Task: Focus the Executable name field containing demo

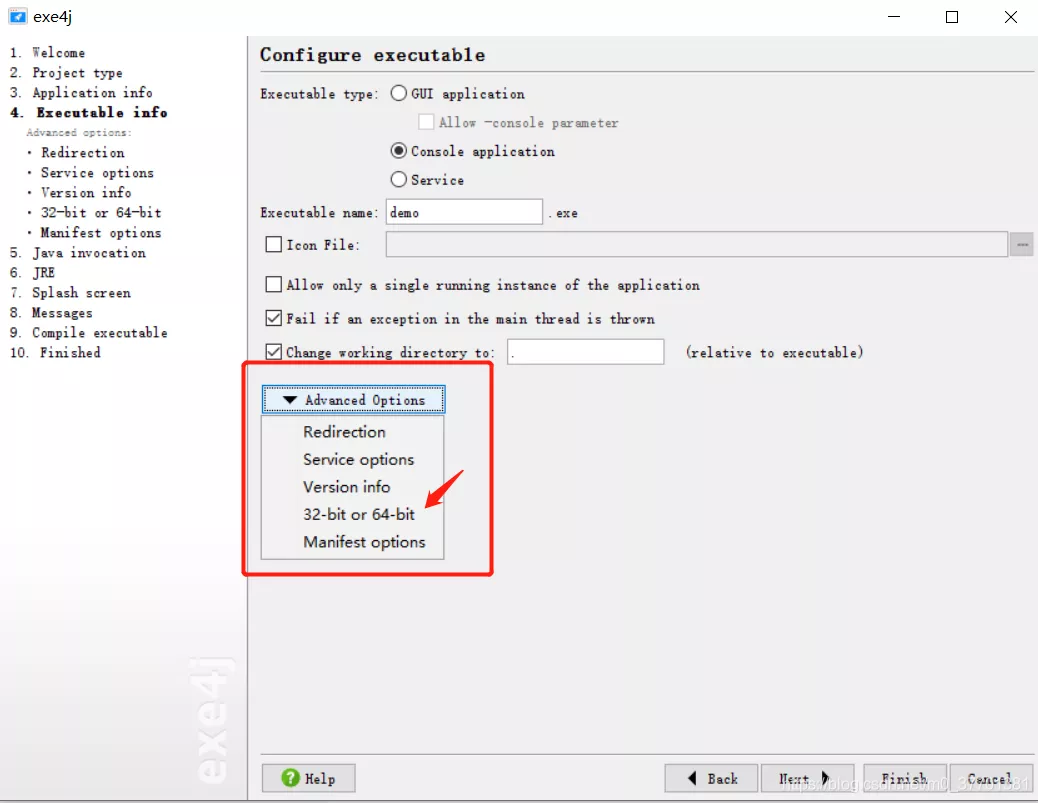Action: tap(464, 212)
